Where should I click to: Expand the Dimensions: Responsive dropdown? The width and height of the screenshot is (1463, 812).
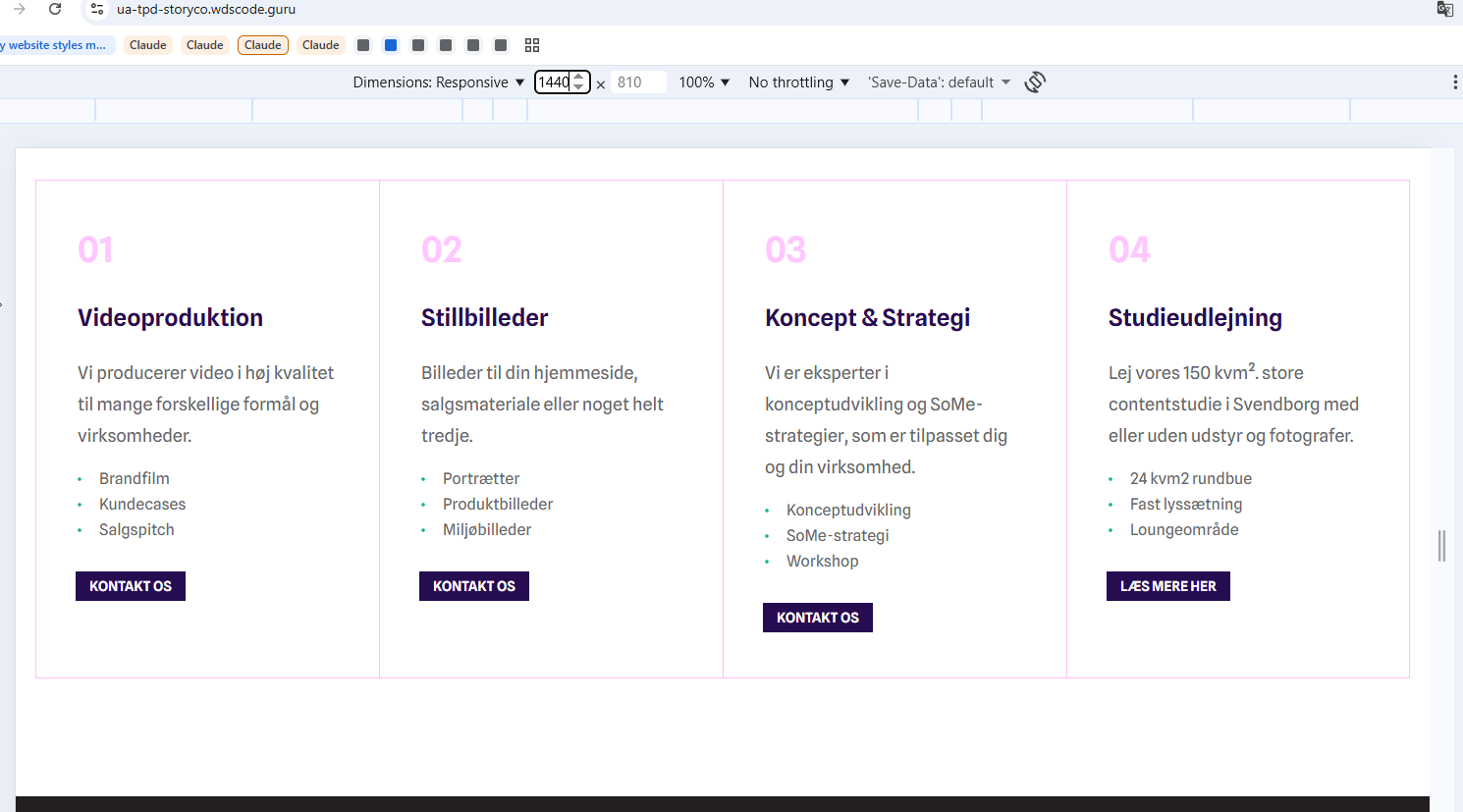[x=439, y=82]
